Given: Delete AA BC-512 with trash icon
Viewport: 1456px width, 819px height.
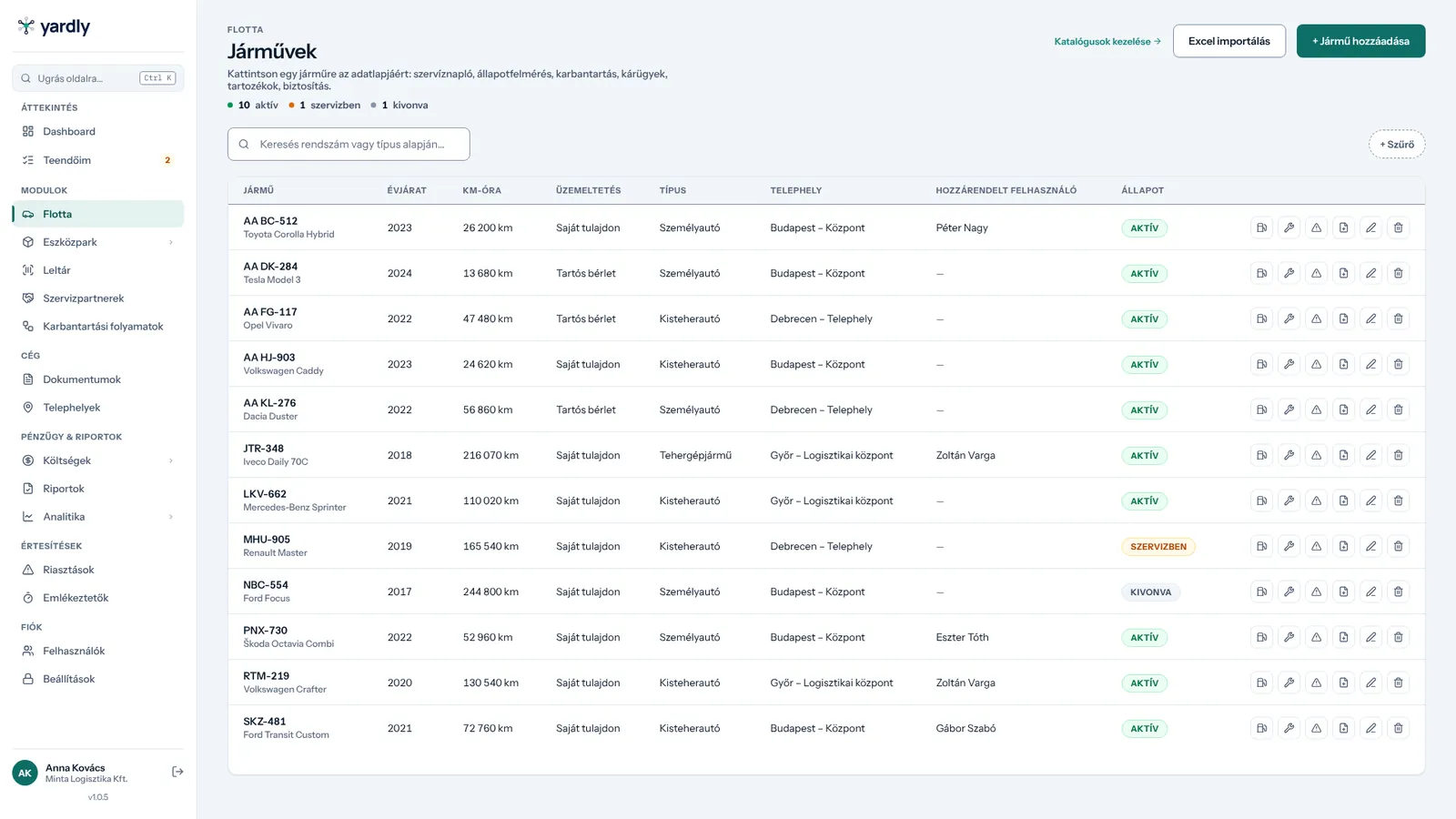Looking at the screenshot, I should tap(1398, 227).
